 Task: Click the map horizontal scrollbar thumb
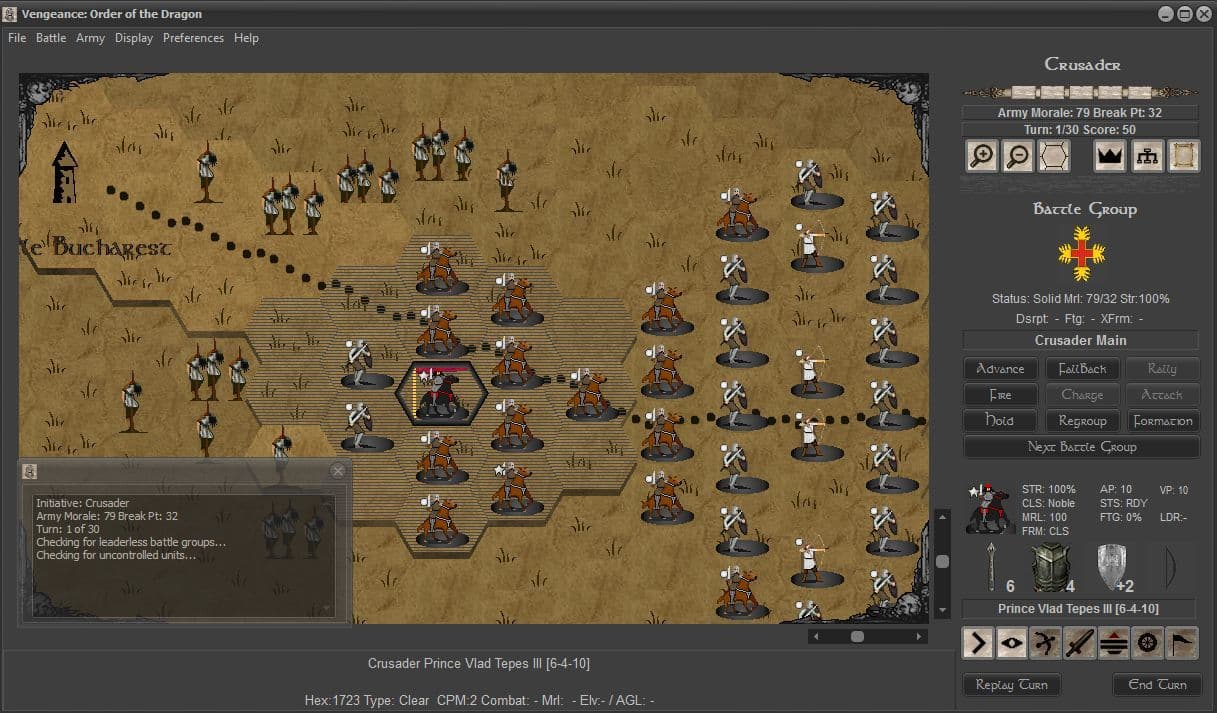[x=857, y=636]
